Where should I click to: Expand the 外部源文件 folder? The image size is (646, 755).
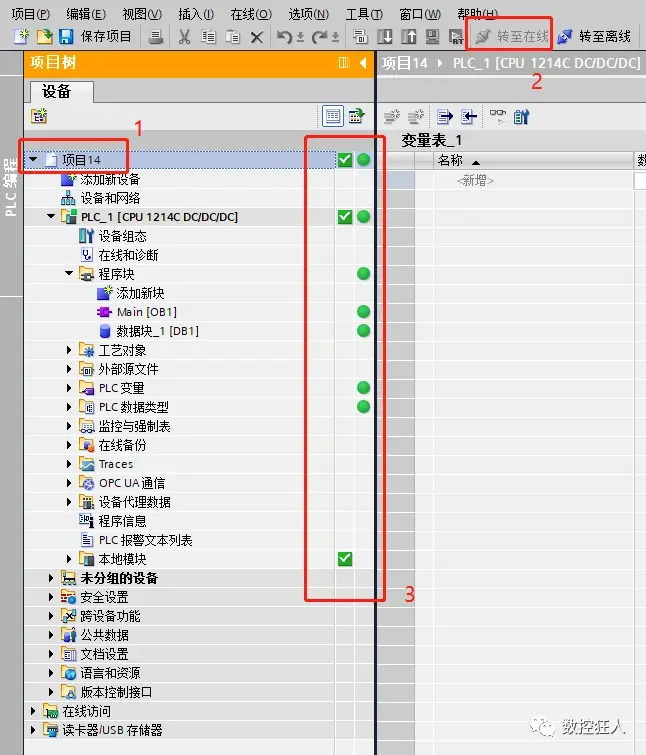click(69, 369)
